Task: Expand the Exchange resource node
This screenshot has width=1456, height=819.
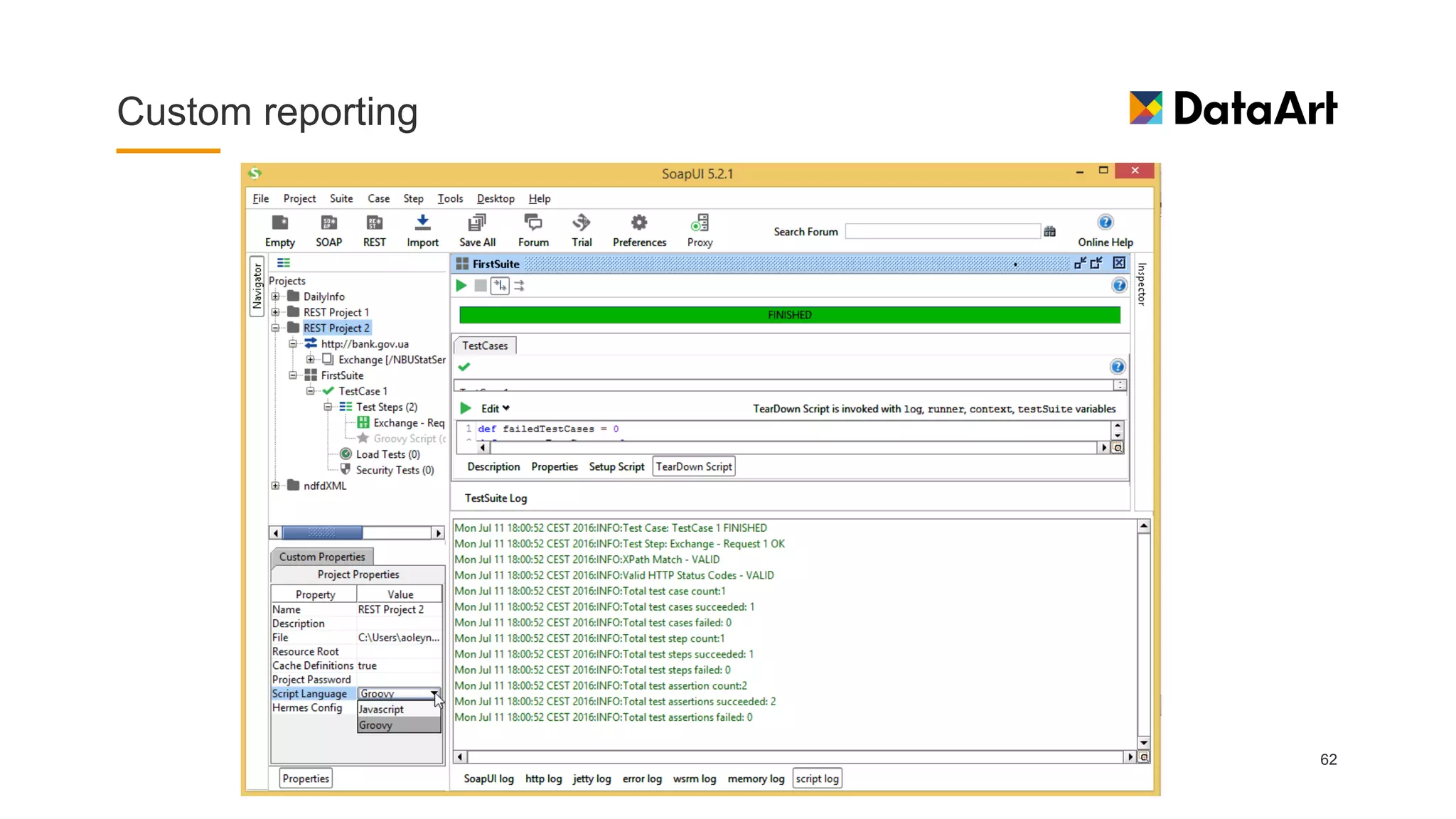Action: pos(310,360)
